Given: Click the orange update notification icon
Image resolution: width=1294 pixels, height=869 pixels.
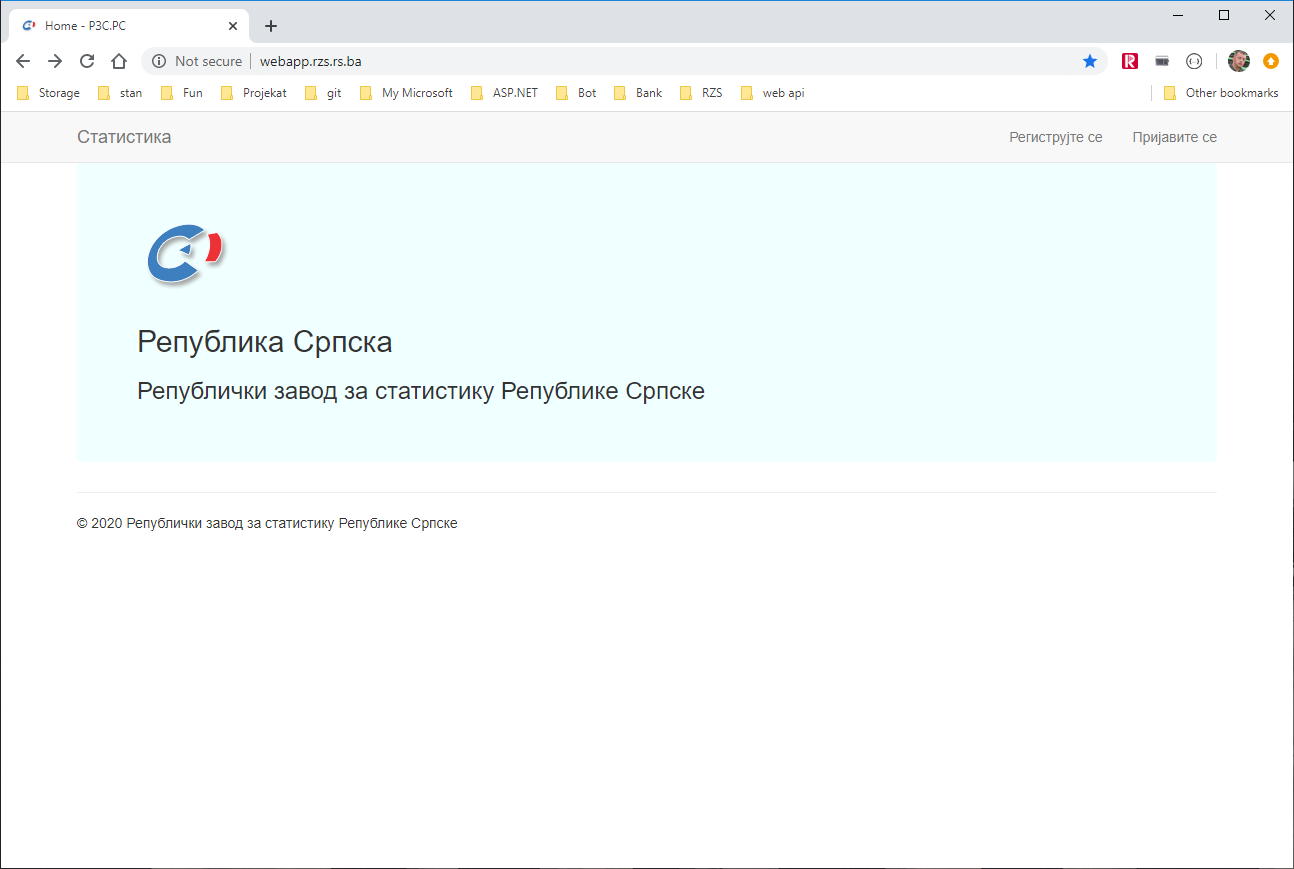Looking at the screenshot, I should [1271, 61].
